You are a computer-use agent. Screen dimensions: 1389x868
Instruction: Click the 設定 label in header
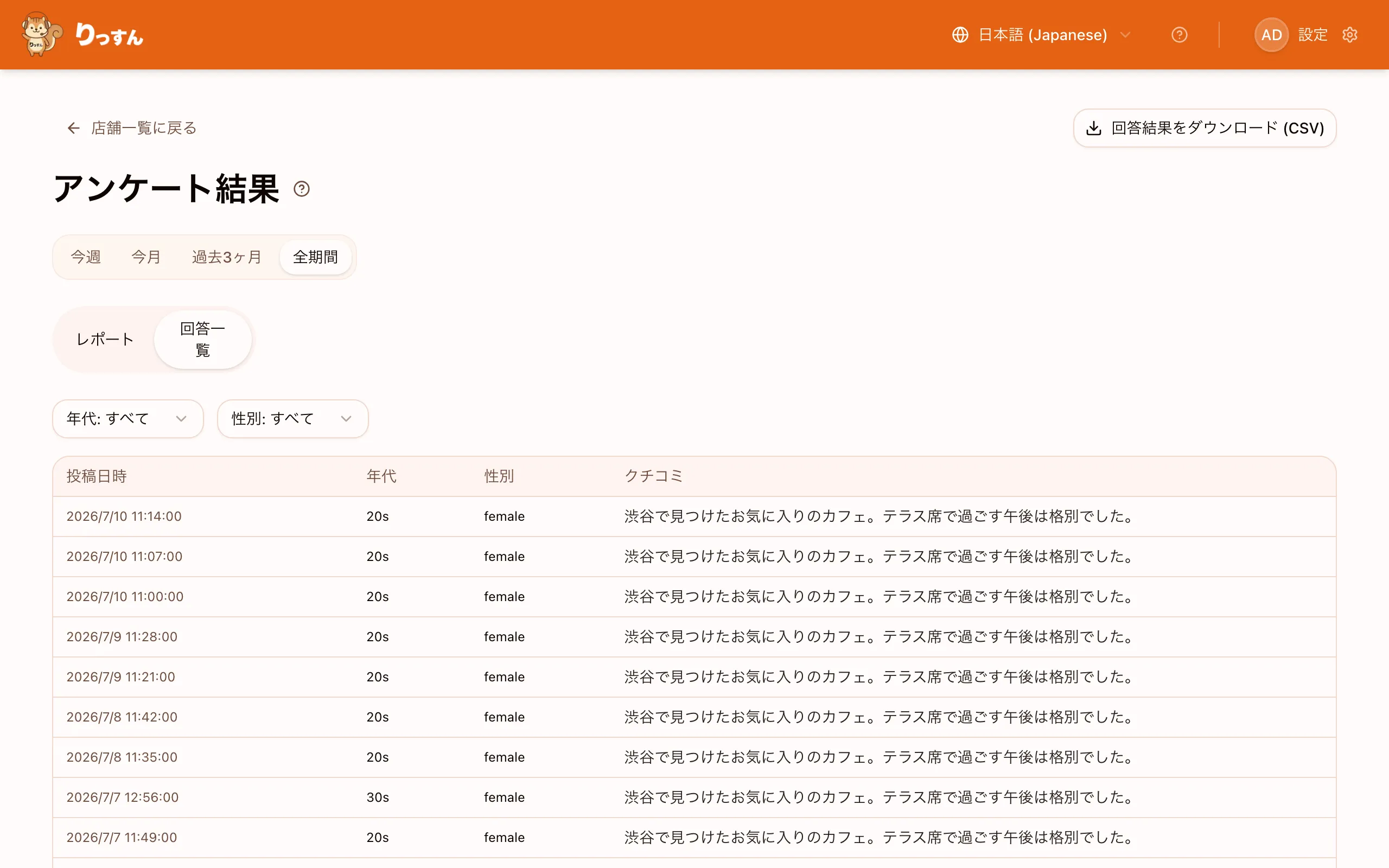pos(1312,35)
